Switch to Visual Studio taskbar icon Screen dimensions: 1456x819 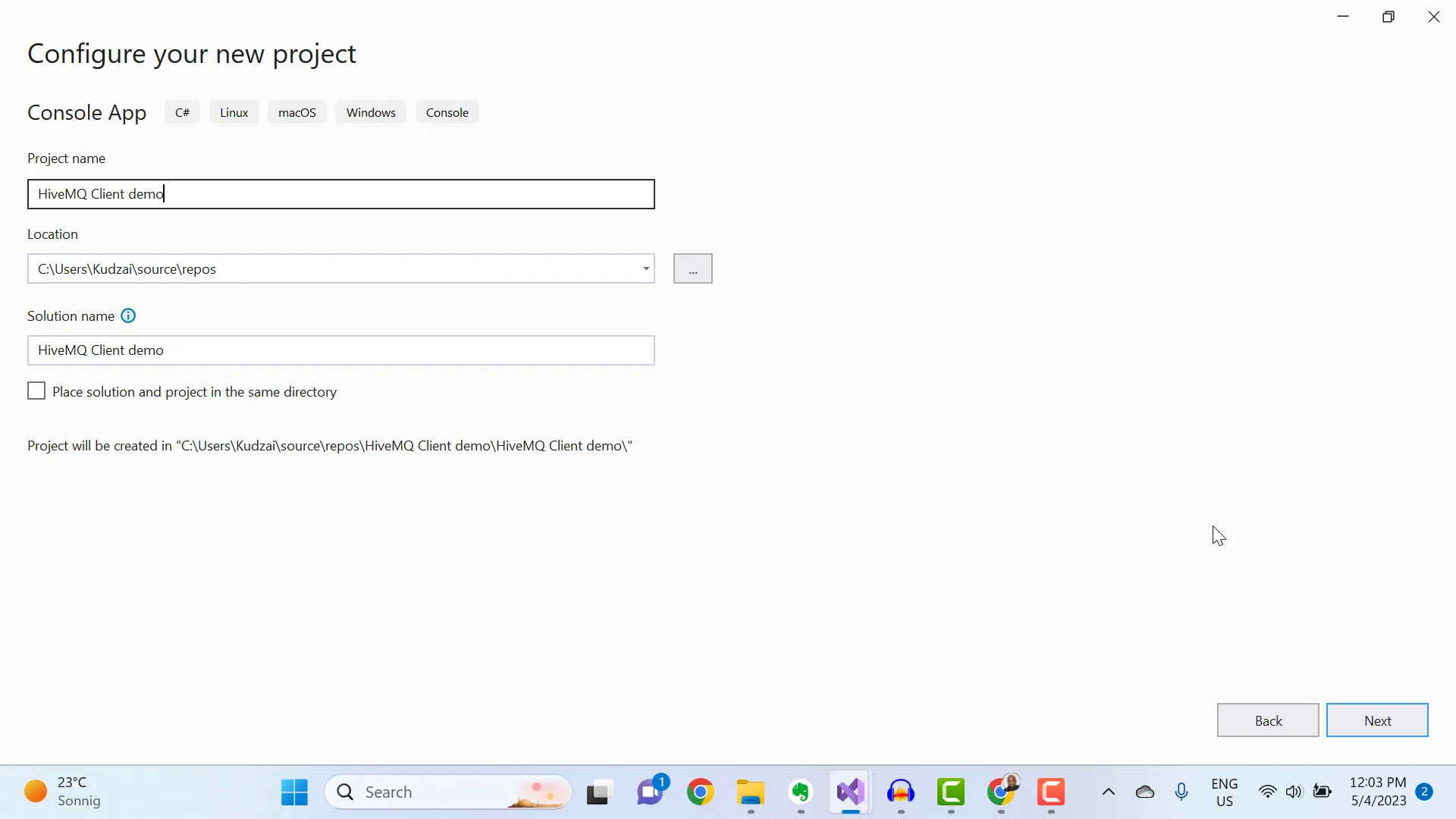pyautogui.click(x=851, y=792)
